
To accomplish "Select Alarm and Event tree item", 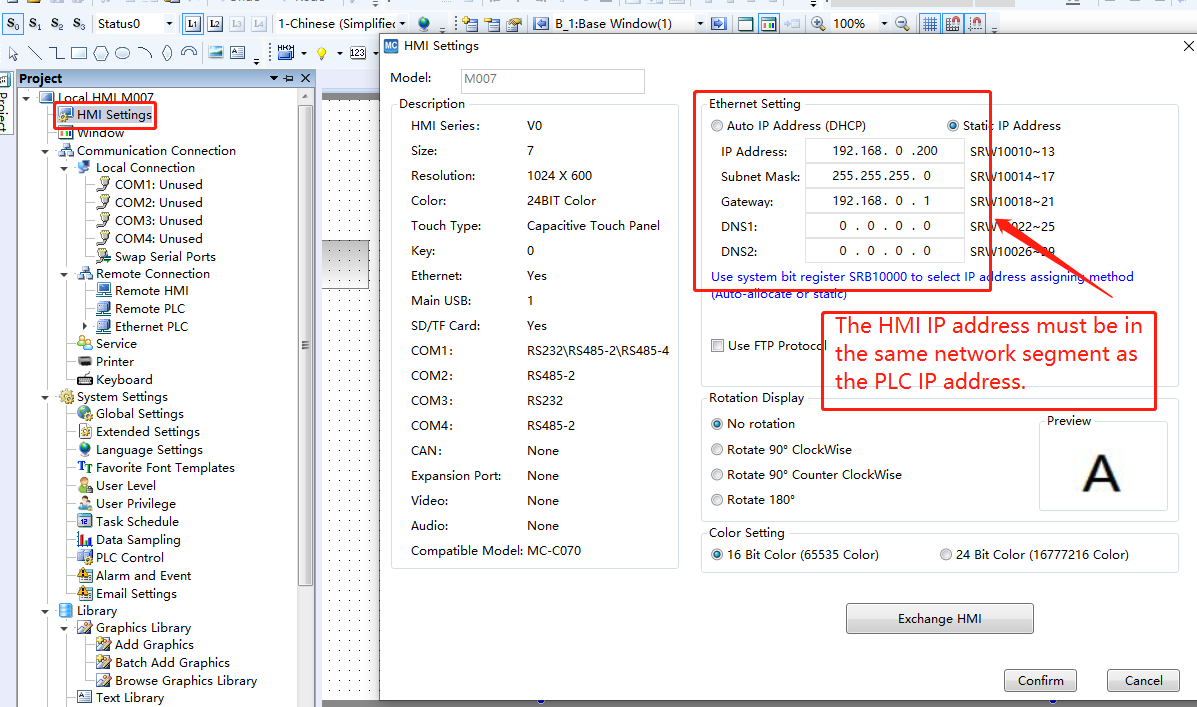I will click(143, 576).
